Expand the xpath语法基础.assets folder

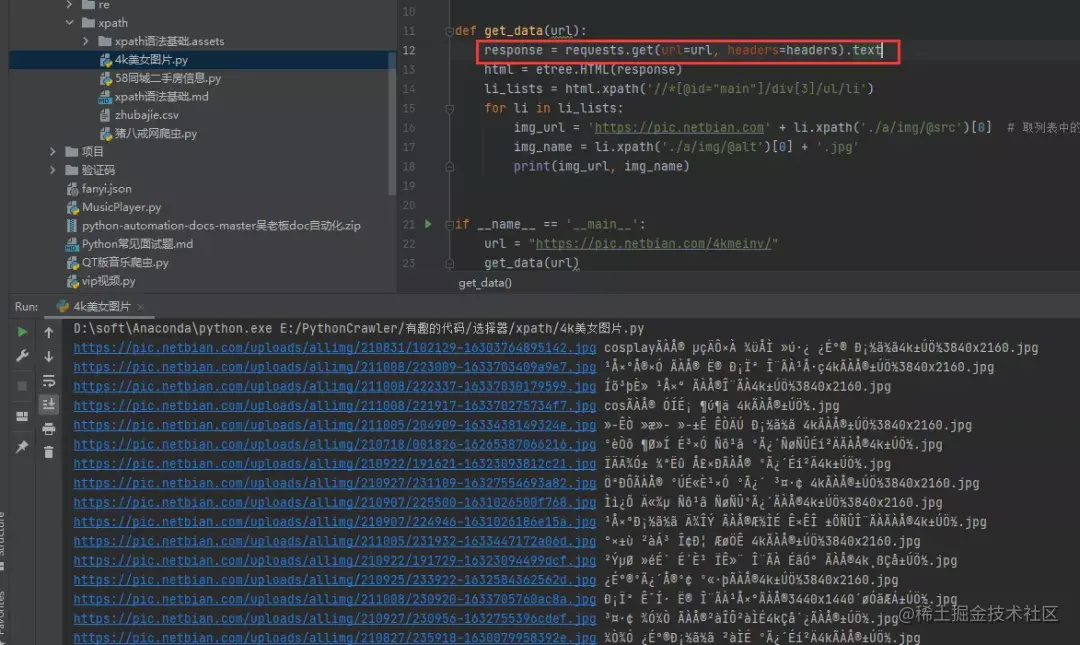click(x=85, y=41)
